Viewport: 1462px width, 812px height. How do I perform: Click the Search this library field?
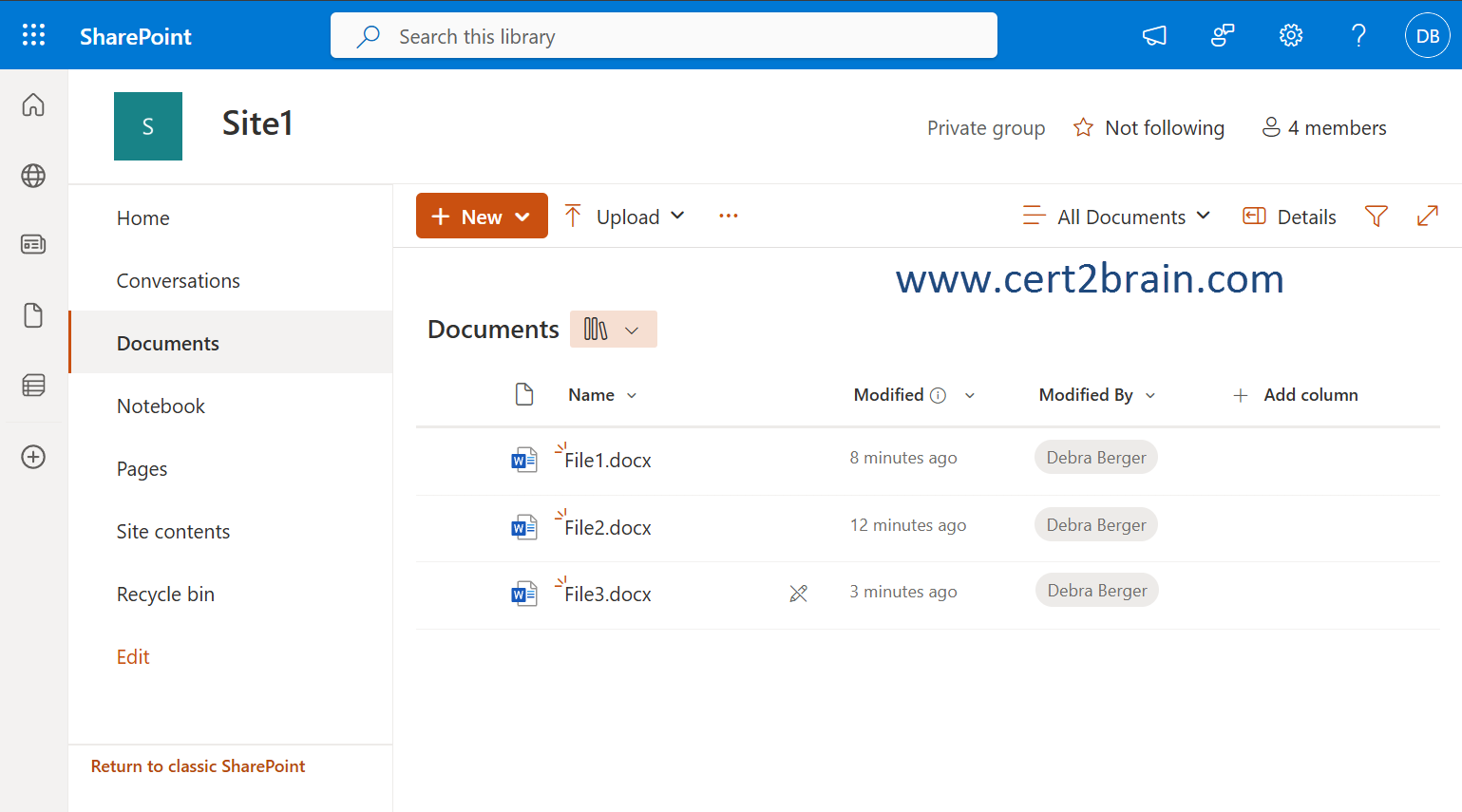coord(665,36)
